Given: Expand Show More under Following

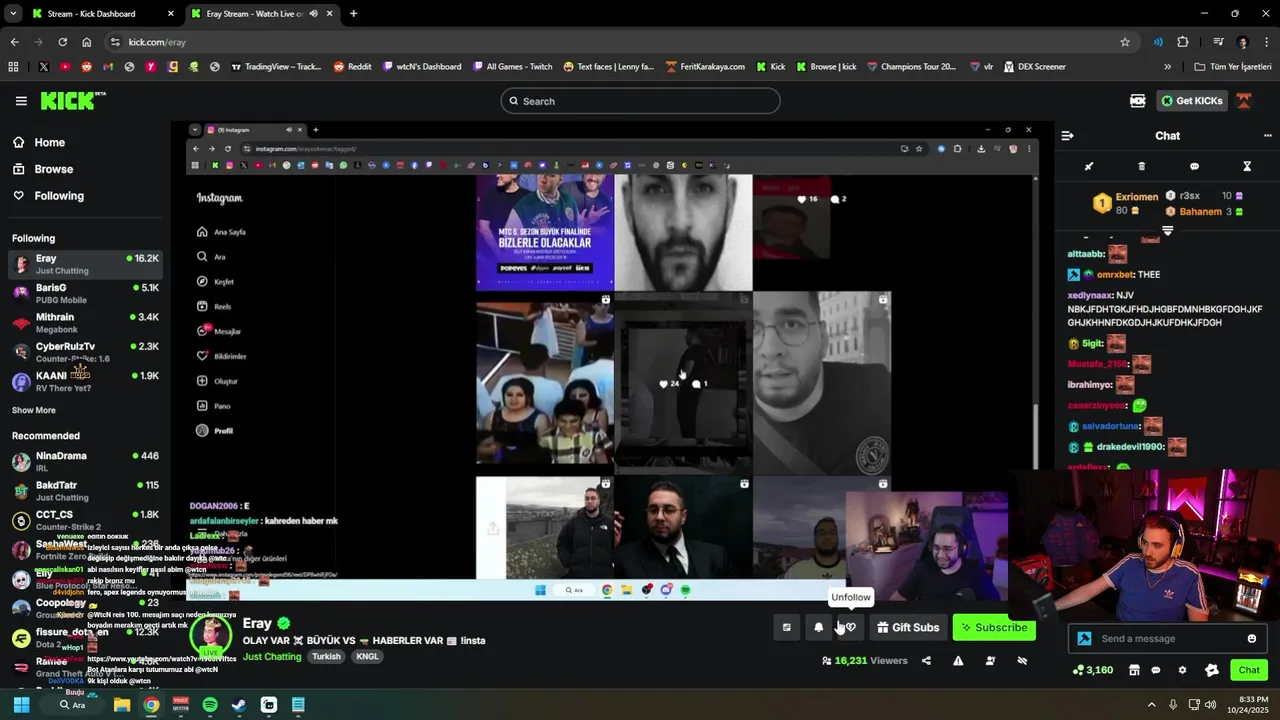Looking at the screenshot, I should pos(34,410).
